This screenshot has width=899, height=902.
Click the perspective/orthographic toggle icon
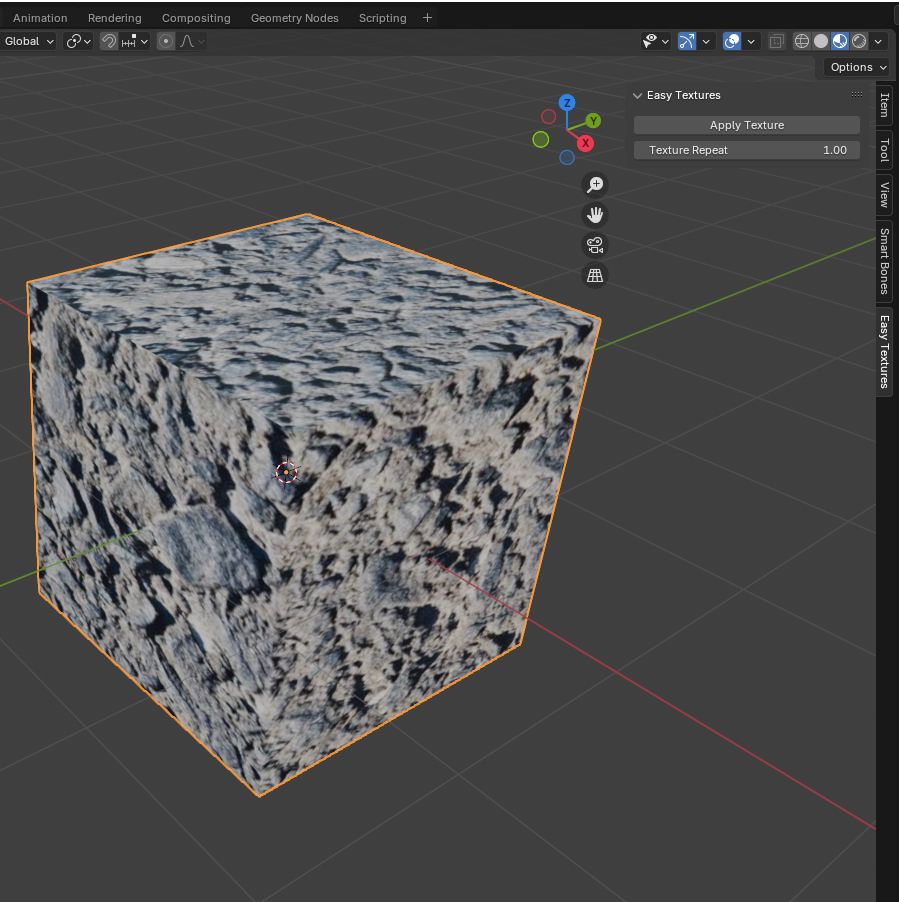(x=595, y=274)
